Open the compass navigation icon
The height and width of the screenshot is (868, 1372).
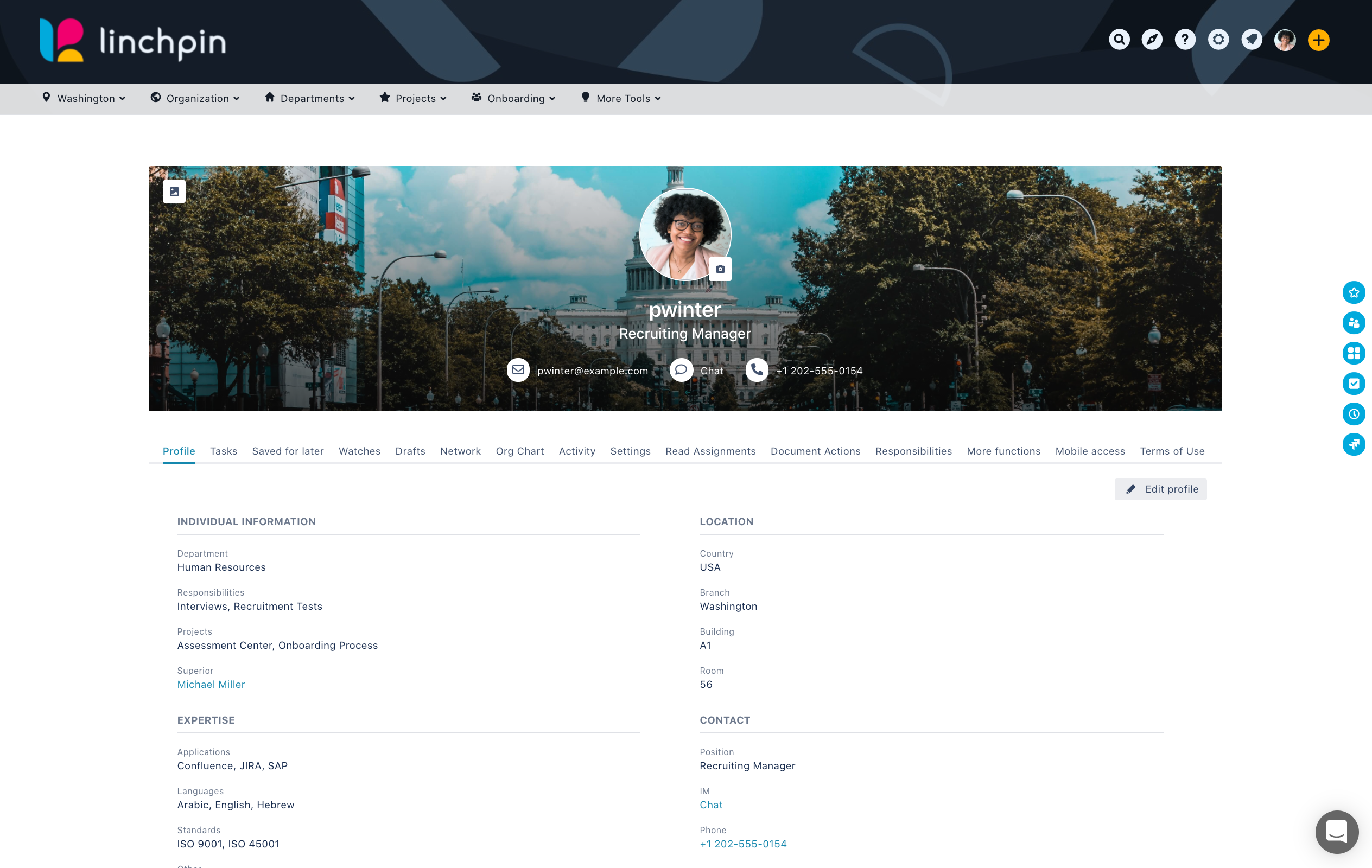pos(1152,40)
